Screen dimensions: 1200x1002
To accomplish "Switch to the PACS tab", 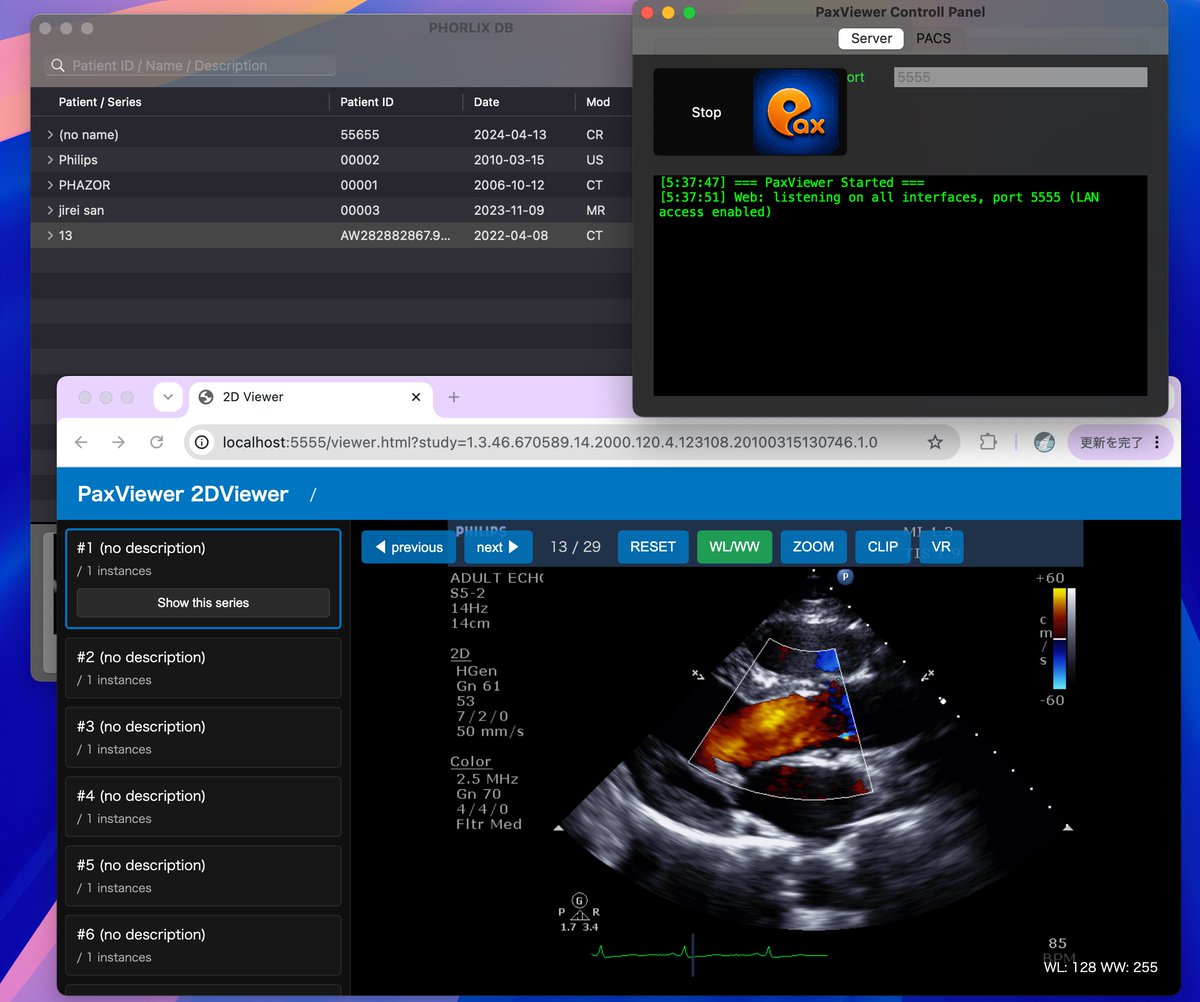I will (934, 38).
